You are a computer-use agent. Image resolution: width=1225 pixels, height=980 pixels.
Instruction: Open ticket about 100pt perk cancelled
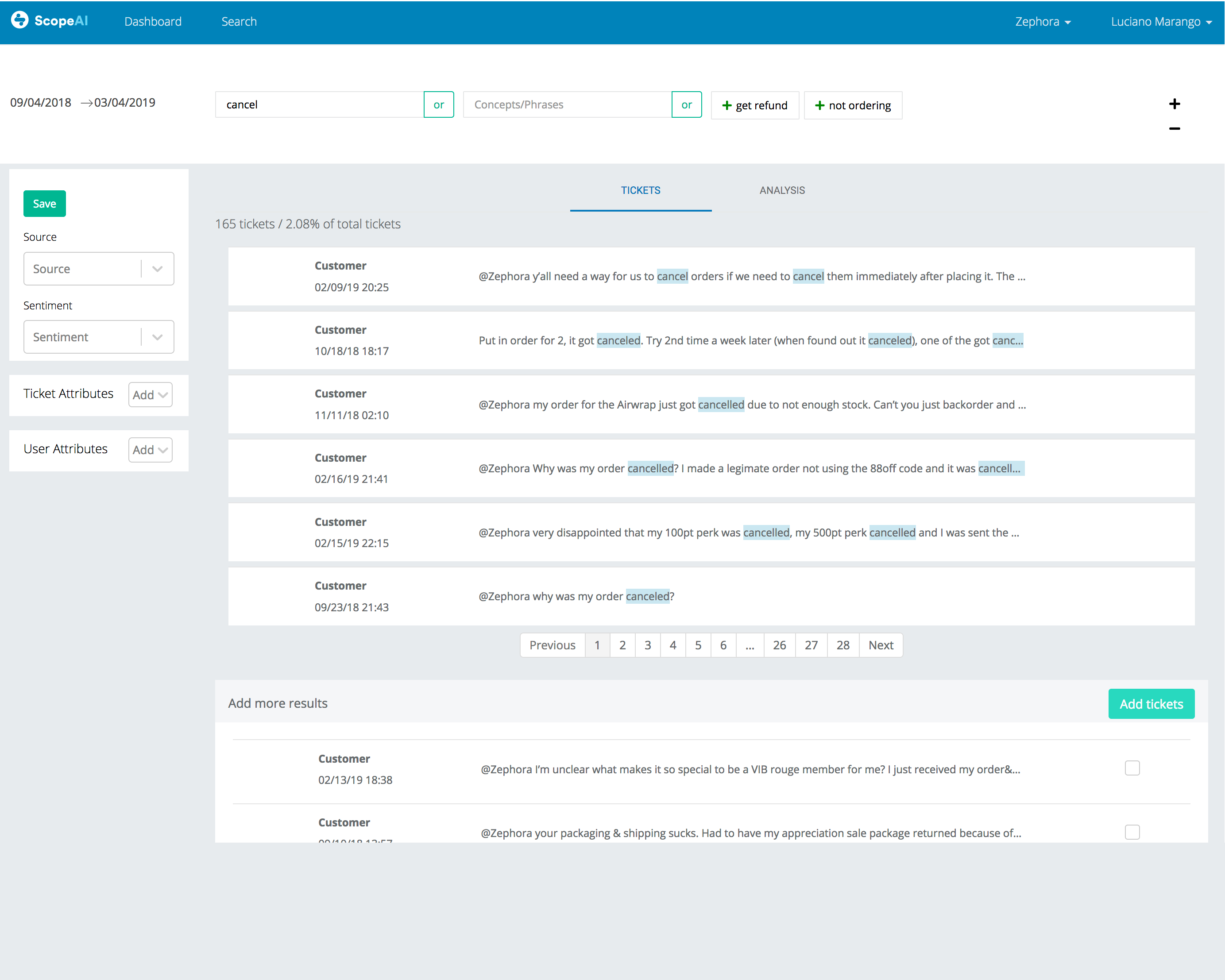(x=711, y=532)
